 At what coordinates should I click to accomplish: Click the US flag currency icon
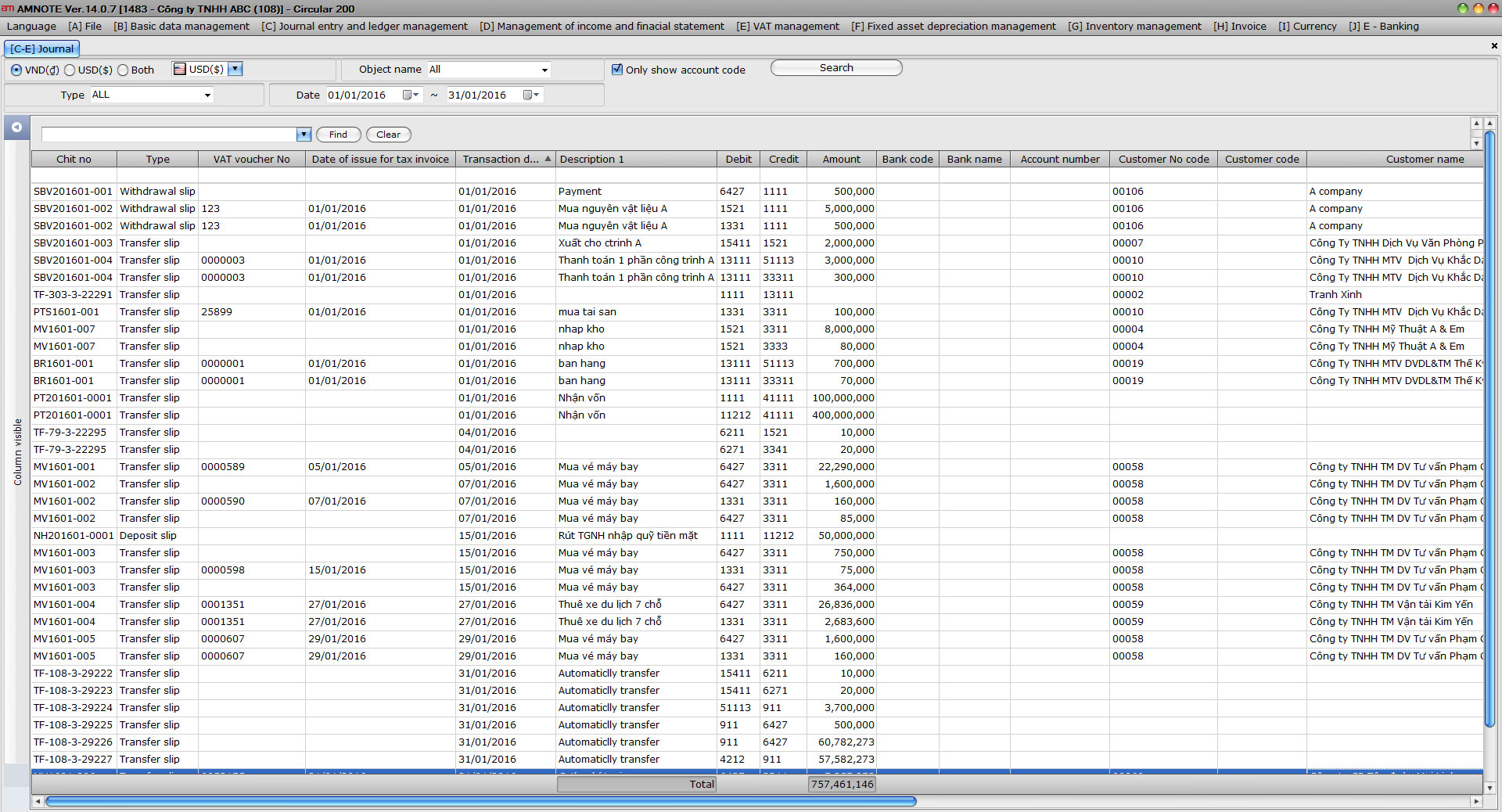[x=179, y=69]
